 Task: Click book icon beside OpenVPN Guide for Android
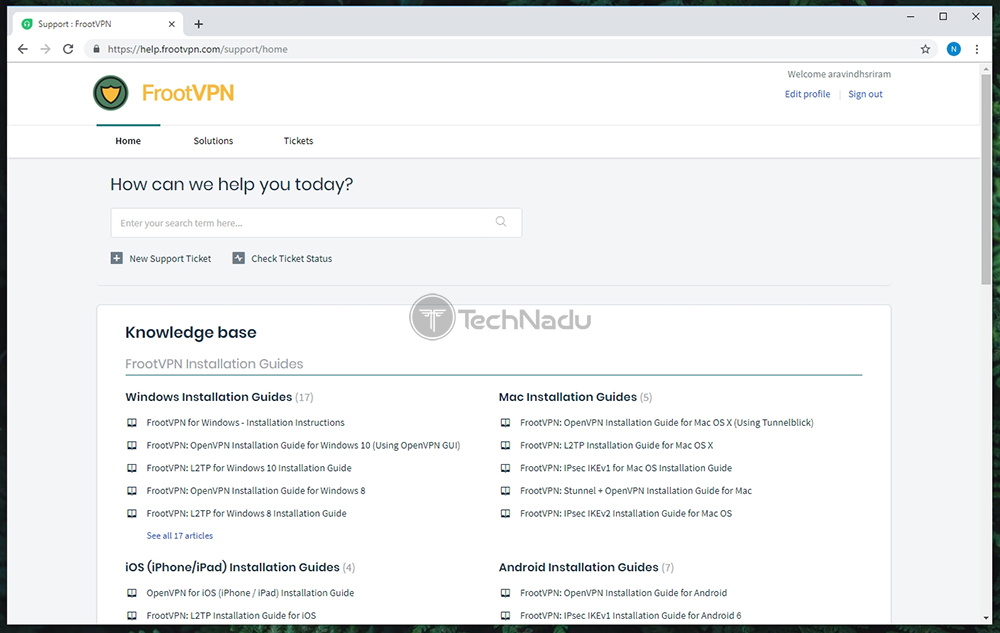tap(505, 593)
